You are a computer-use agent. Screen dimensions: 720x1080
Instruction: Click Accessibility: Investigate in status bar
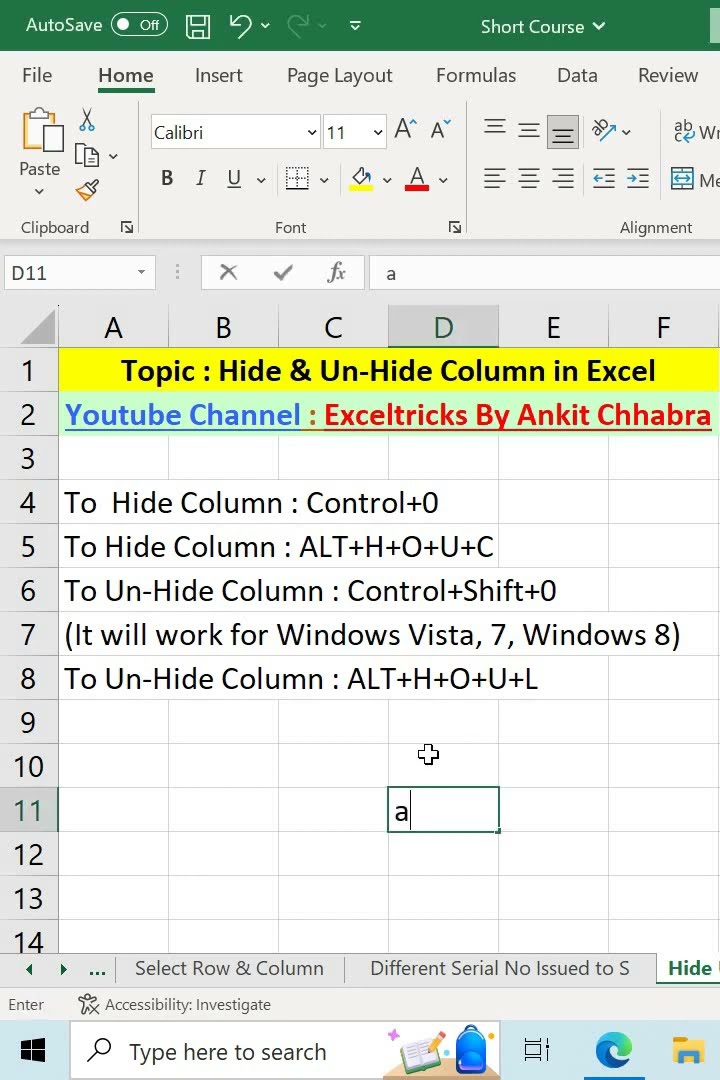[x=174, y=1005]
